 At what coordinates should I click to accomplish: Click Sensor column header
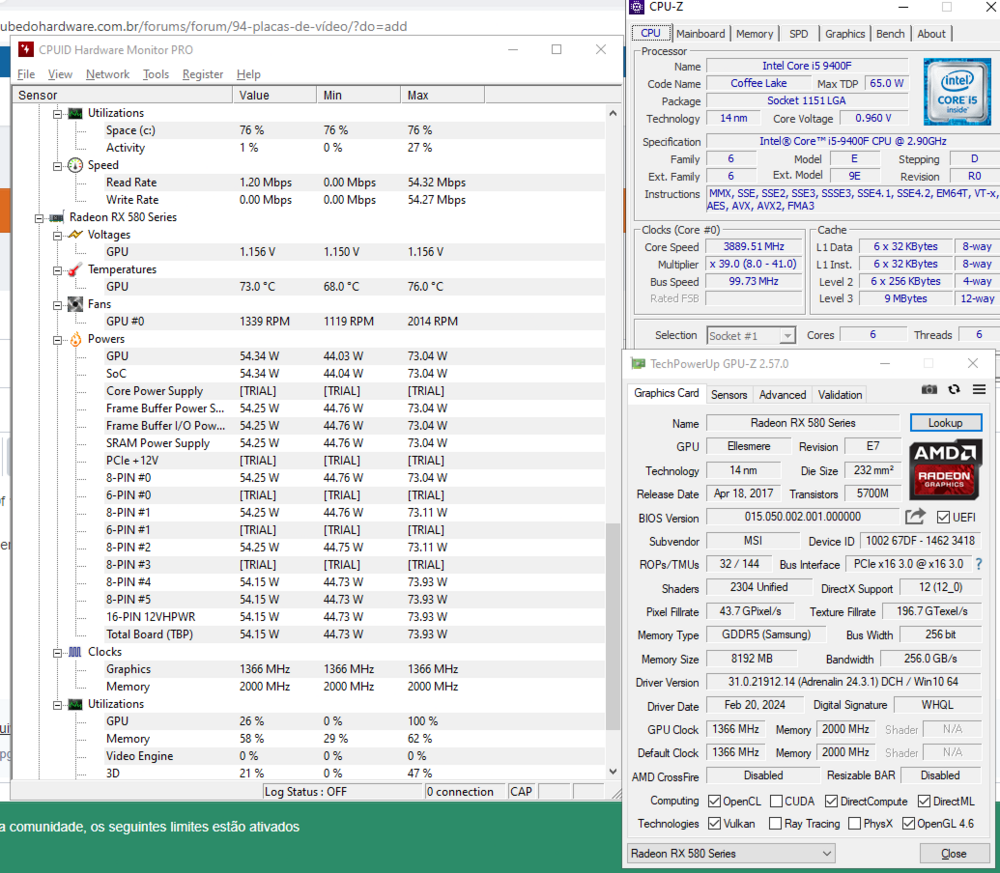122,95
